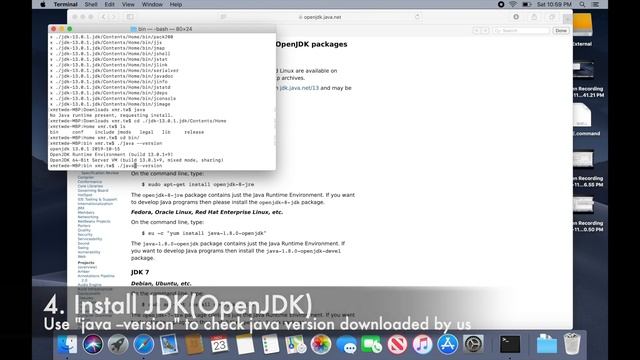Open System Preferences gear in dock
Screen dimensions: 640x360
click(473, 344)
